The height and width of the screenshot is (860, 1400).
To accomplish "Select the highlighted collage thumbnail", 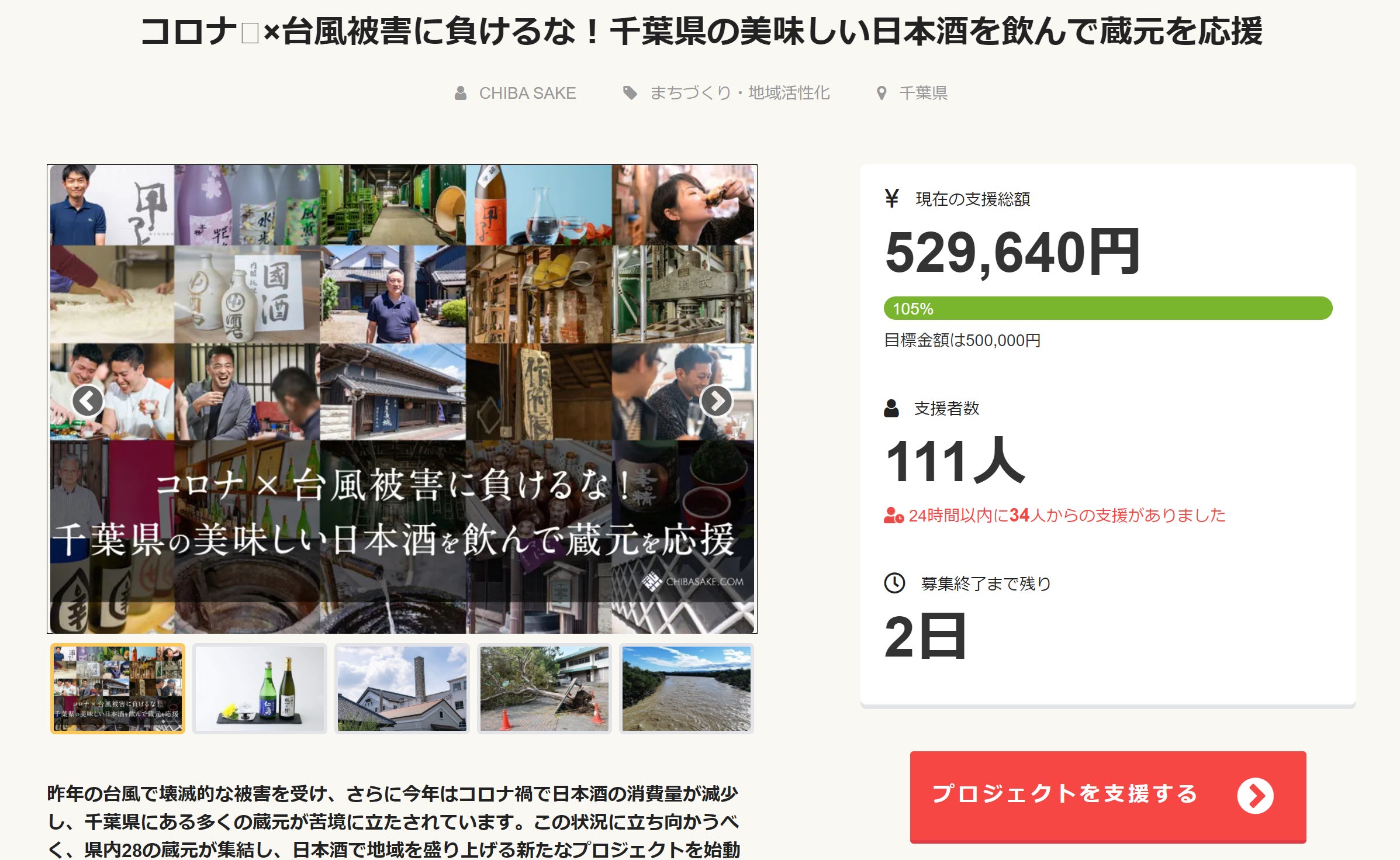I will pos(117,689).
